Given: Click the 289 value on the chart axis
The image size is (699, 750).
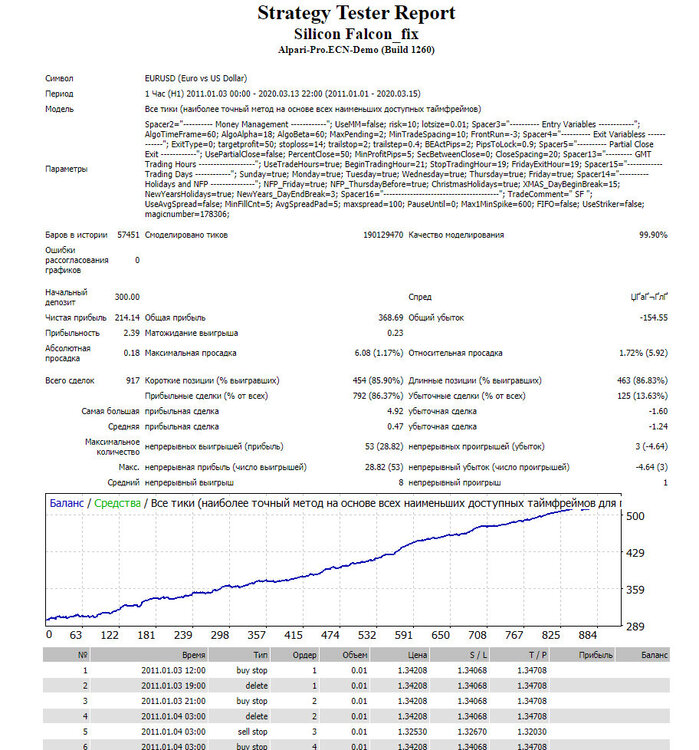Looking at the screenshot, I should [x=635, y=627].
